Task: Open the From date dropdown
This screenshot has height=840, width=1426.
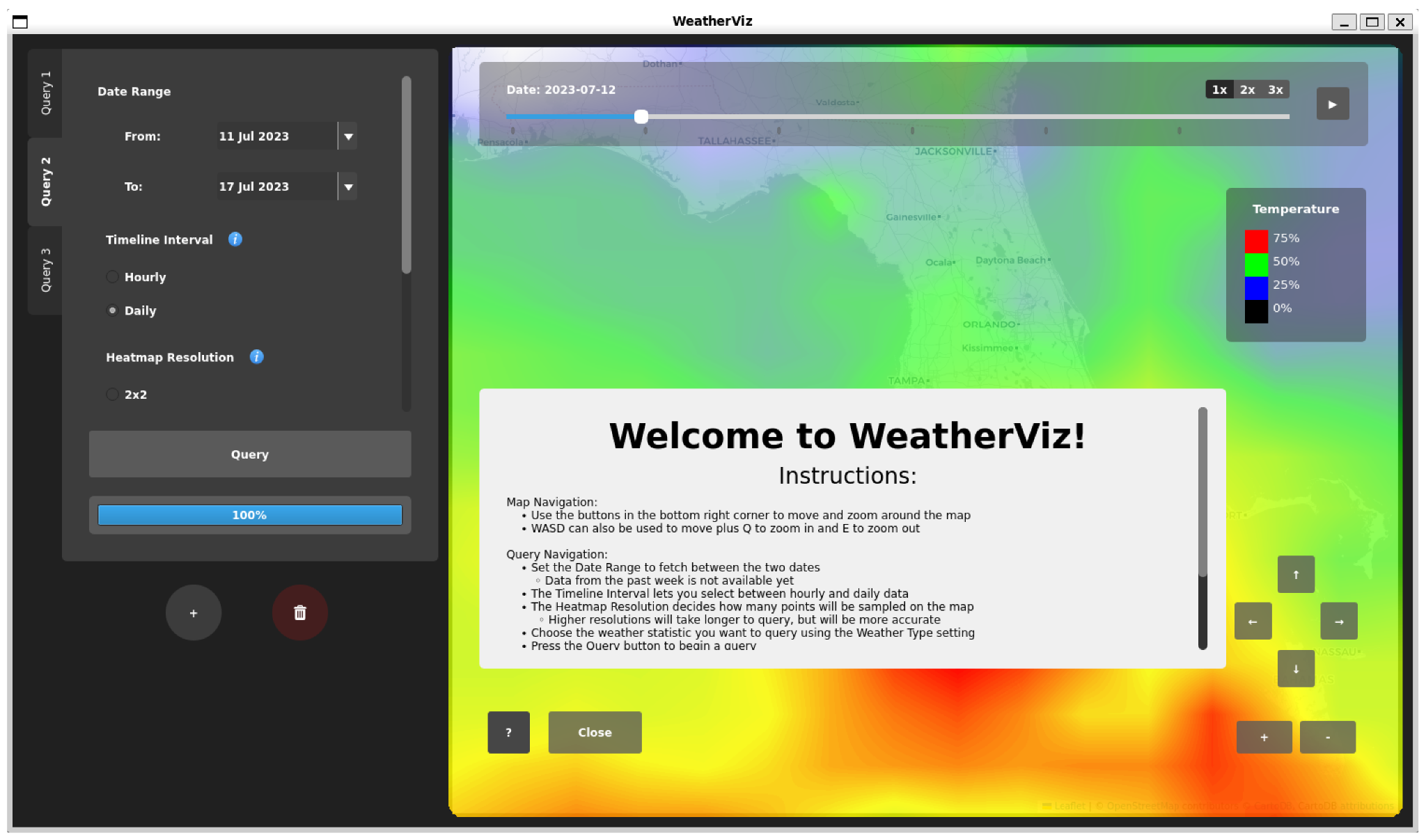Action: 348,136
